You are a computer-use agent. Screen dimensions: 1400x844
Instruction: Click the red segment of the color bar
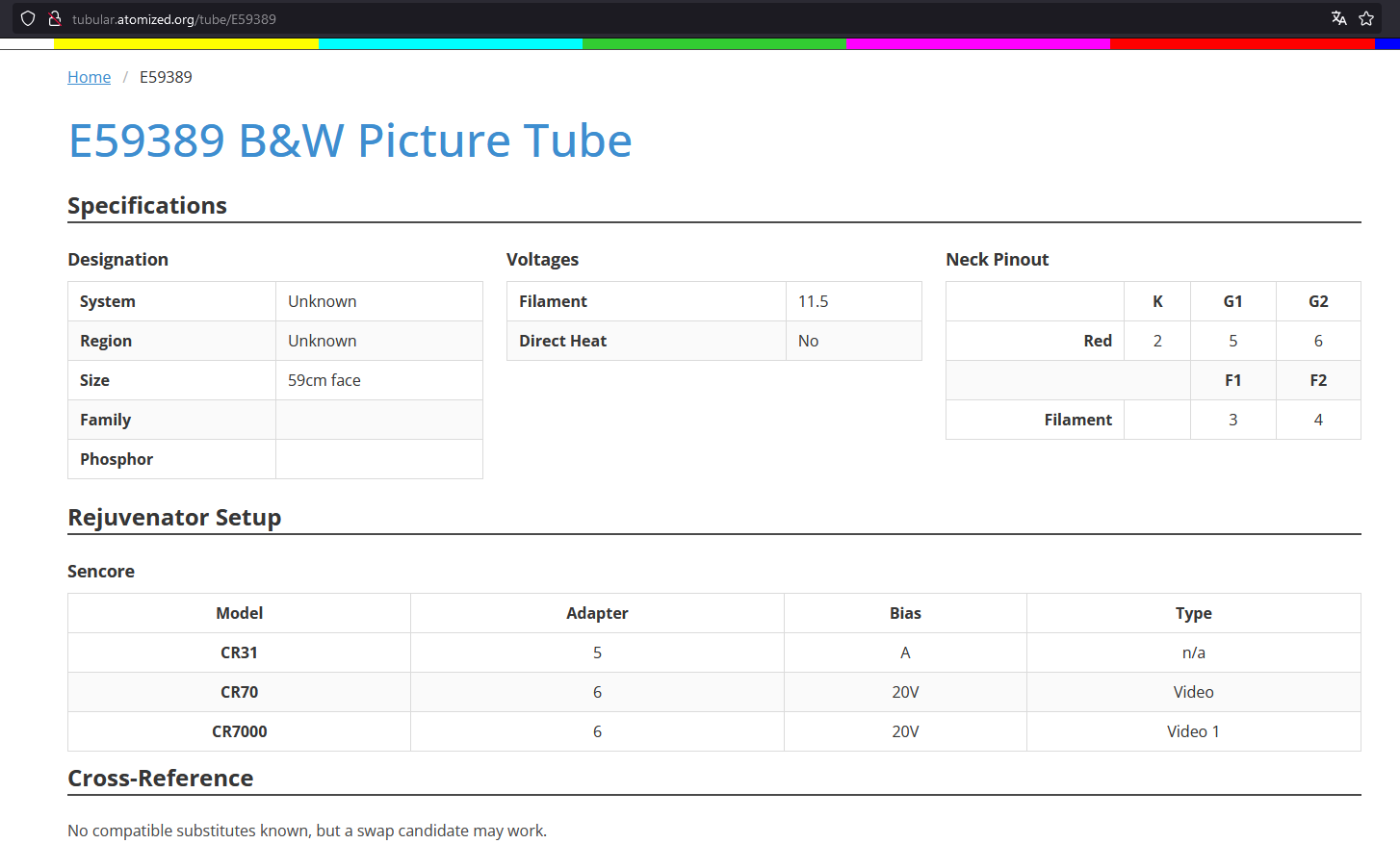click(x=1242, y=43)
